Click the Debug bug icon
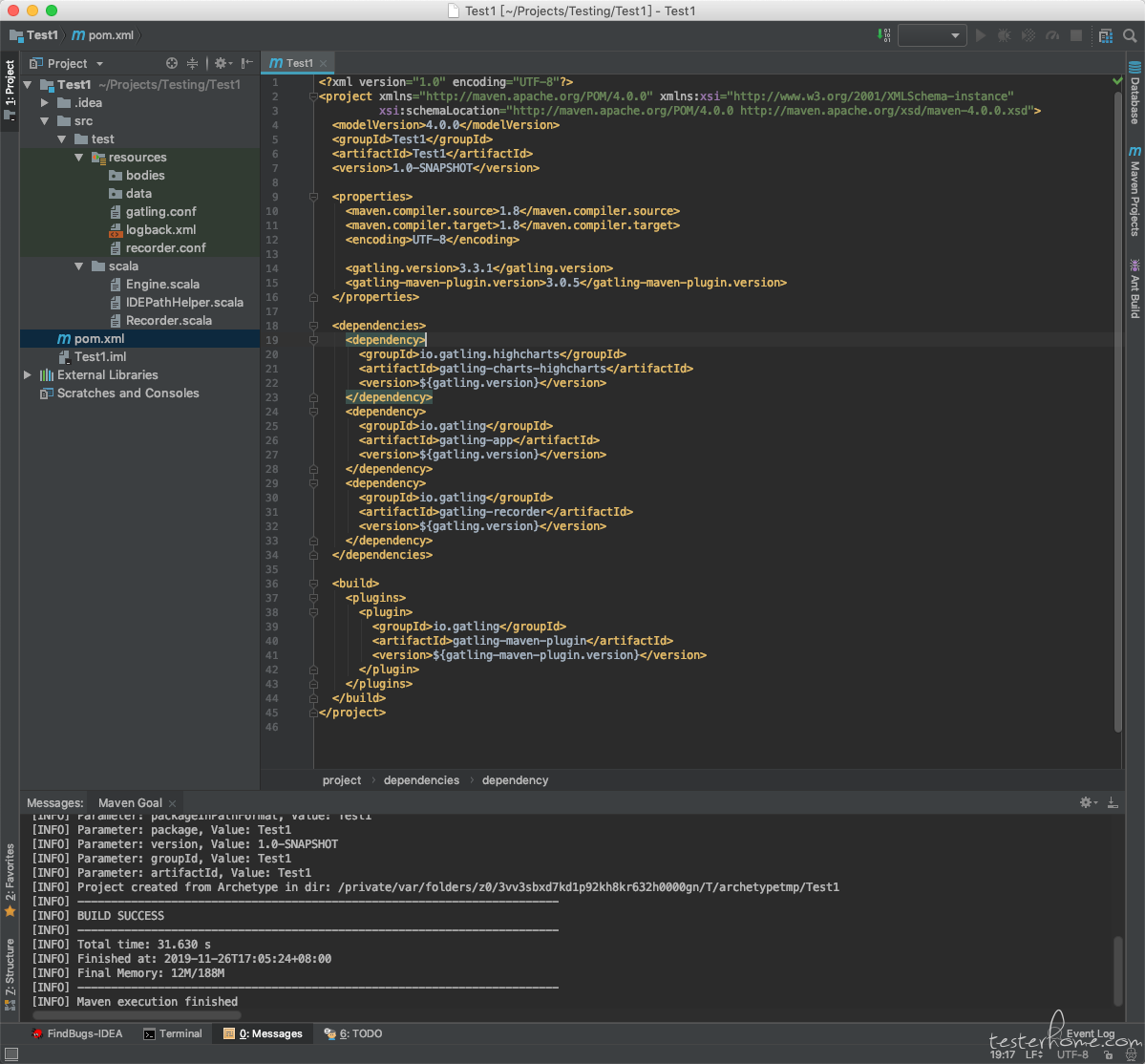Viewport: 1145px width, 1064px height. pos(1004,35)
